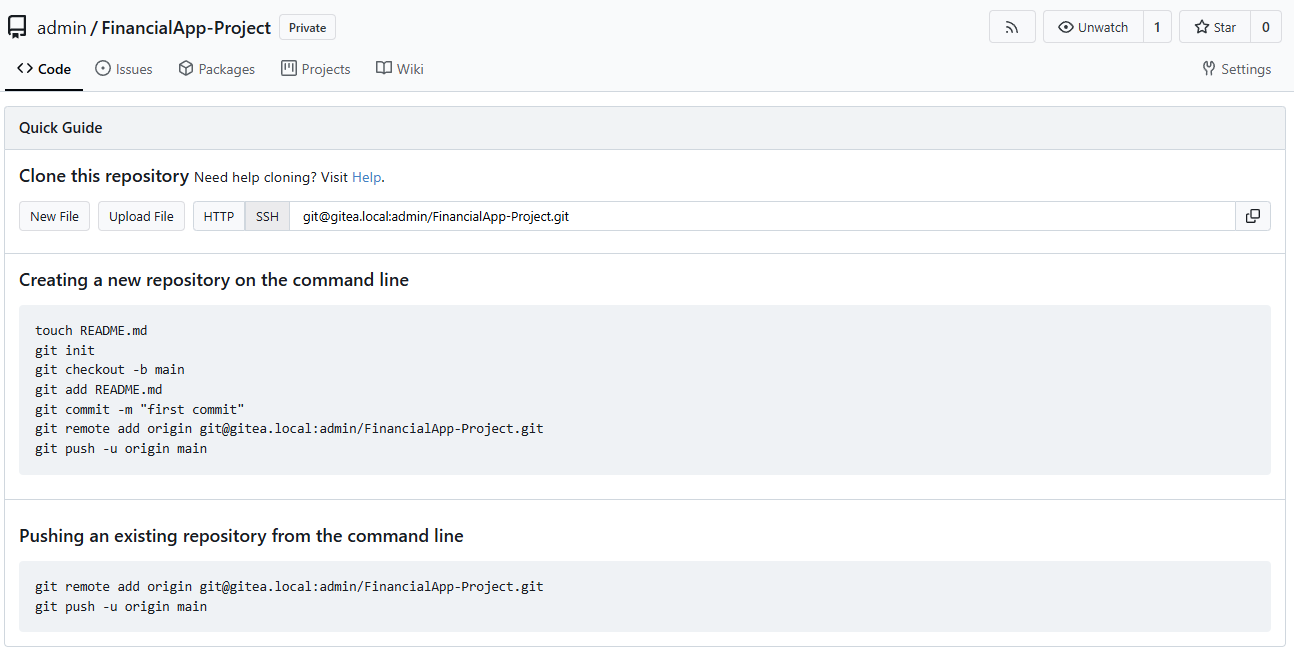Select the Code tab
Screen dimensions: 1294x652
(44, 69)
